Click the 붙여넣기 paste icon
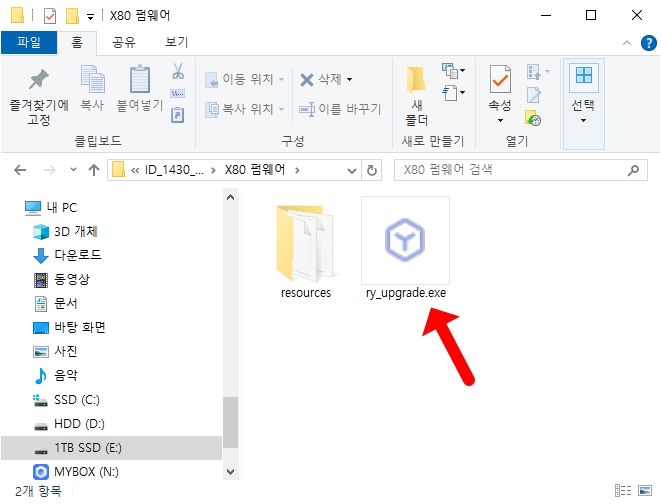Image resolution: width=661 pixels, height=504 pixels. [140, 88]
